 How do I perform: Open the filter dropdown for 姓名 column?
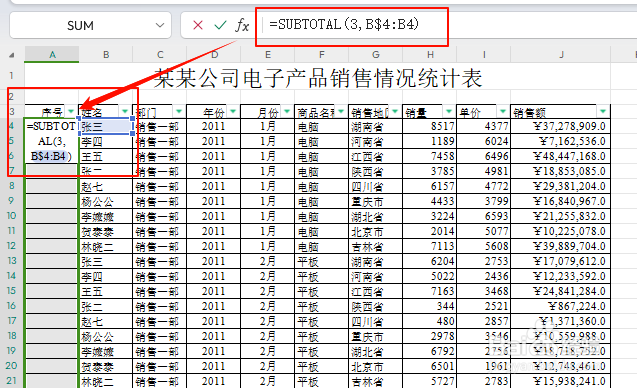125,111
